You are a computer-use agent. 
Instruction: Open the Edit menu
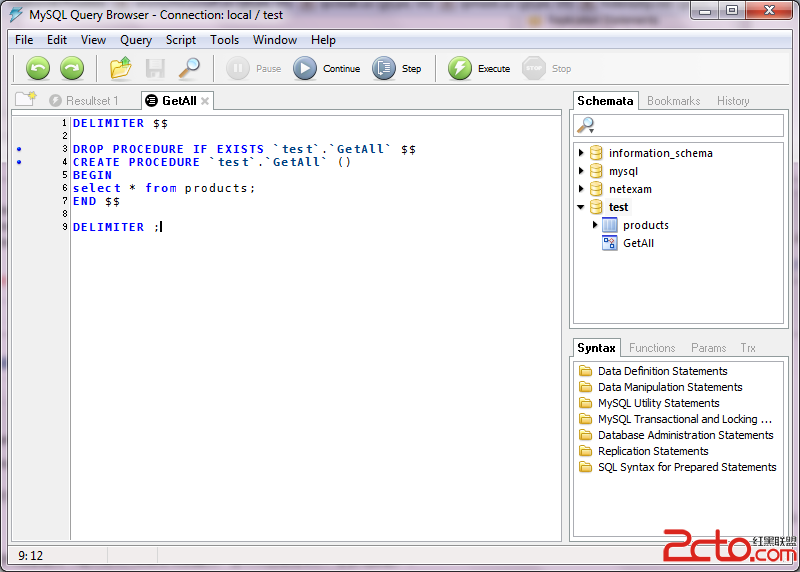pyautogui.click(x=57, y=40)
